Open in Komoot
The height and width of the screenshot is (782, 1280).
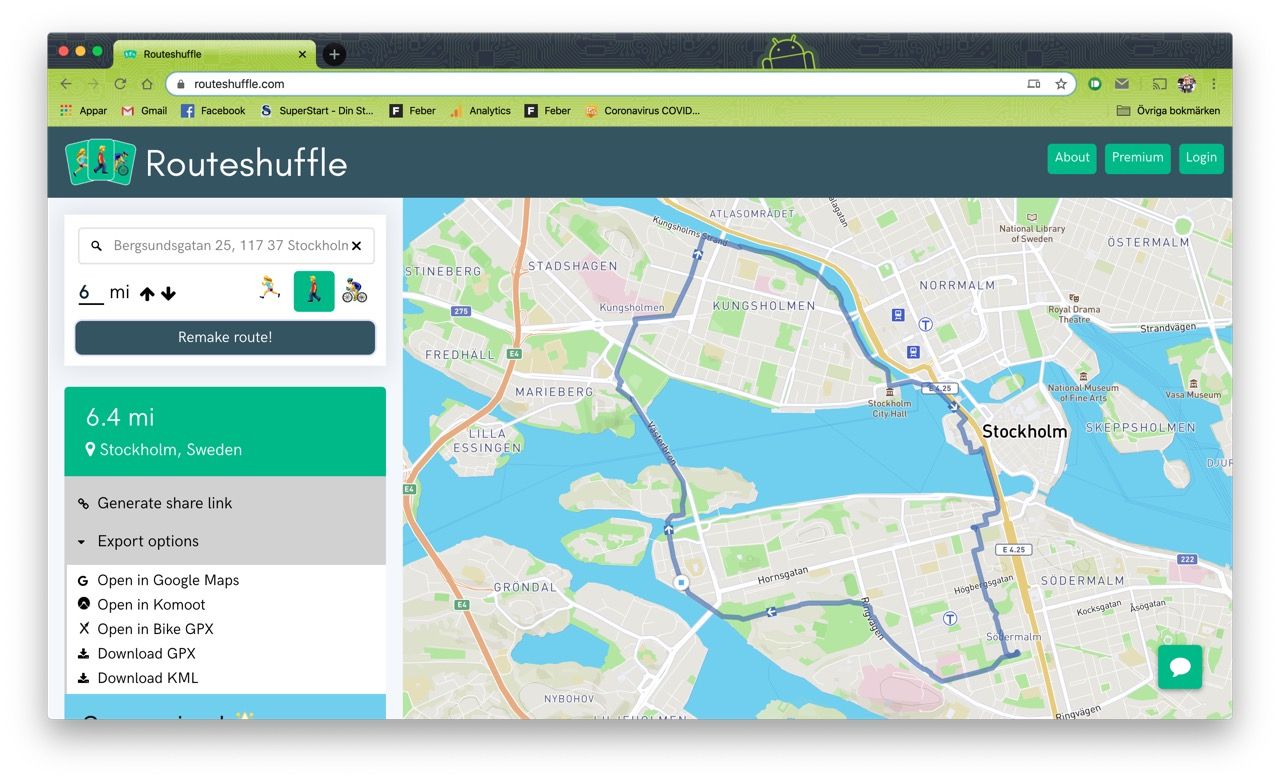coord(151,604)
